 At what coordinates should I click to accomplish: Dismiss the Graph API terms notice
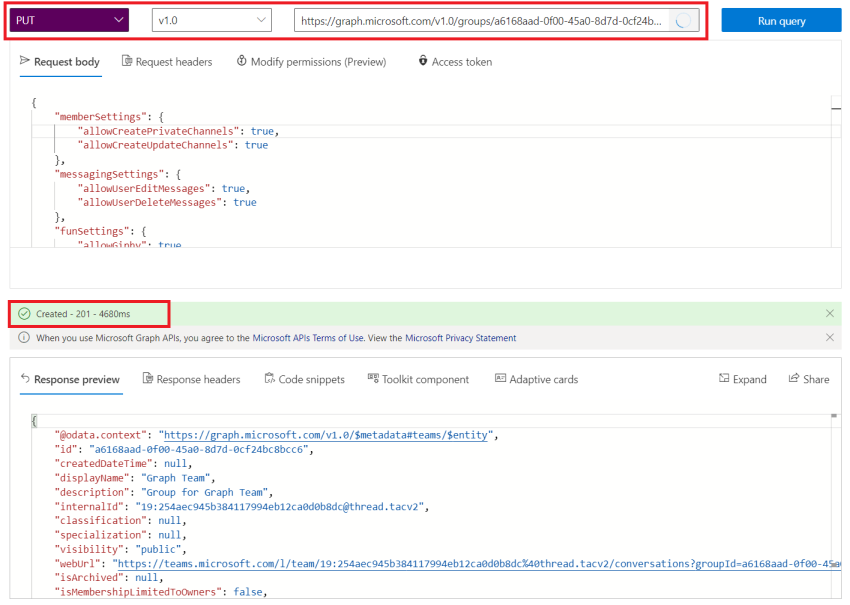click(x=829, y=338)
